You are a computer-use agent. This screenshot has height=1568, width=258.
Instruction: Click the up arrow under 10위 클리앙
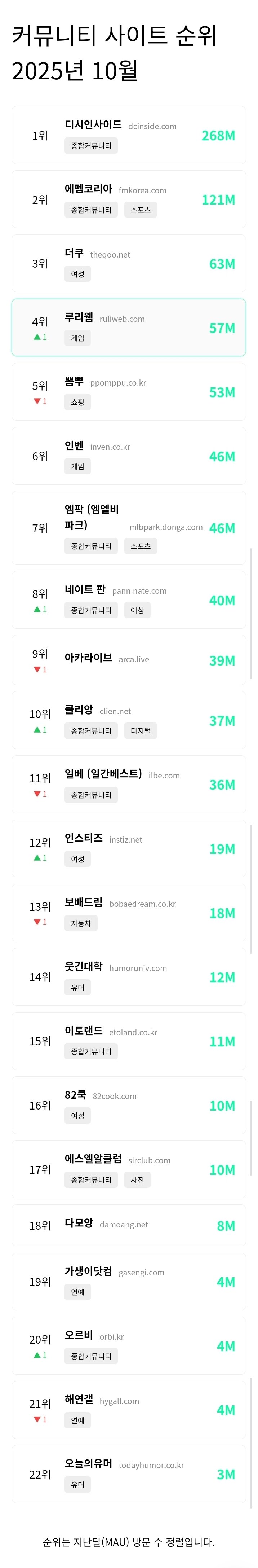coord(37,730)
